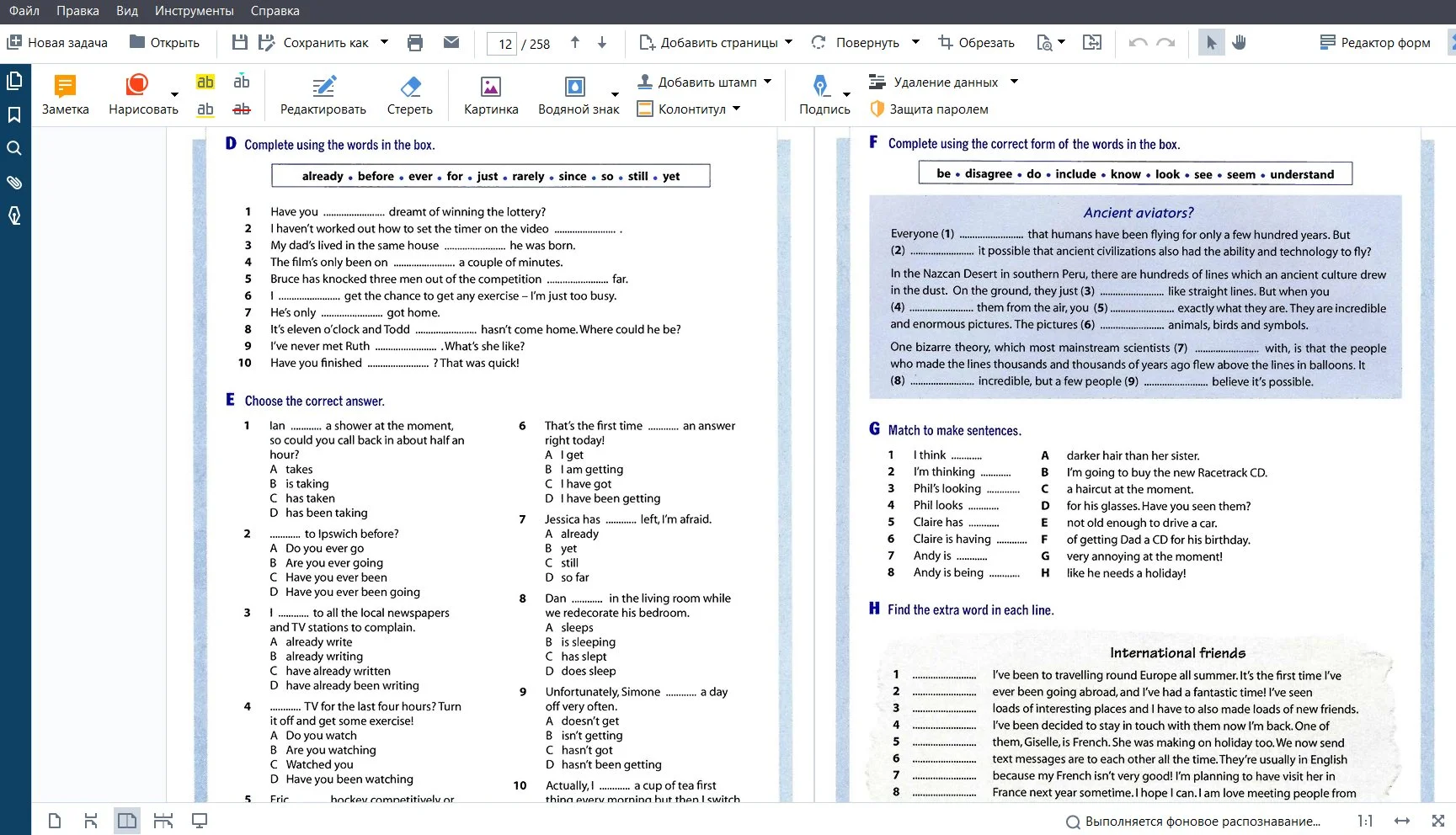The image size is (1456, 835).
Task: Expand the Повернуть dropdown arrow
Action: pos(916,41)
